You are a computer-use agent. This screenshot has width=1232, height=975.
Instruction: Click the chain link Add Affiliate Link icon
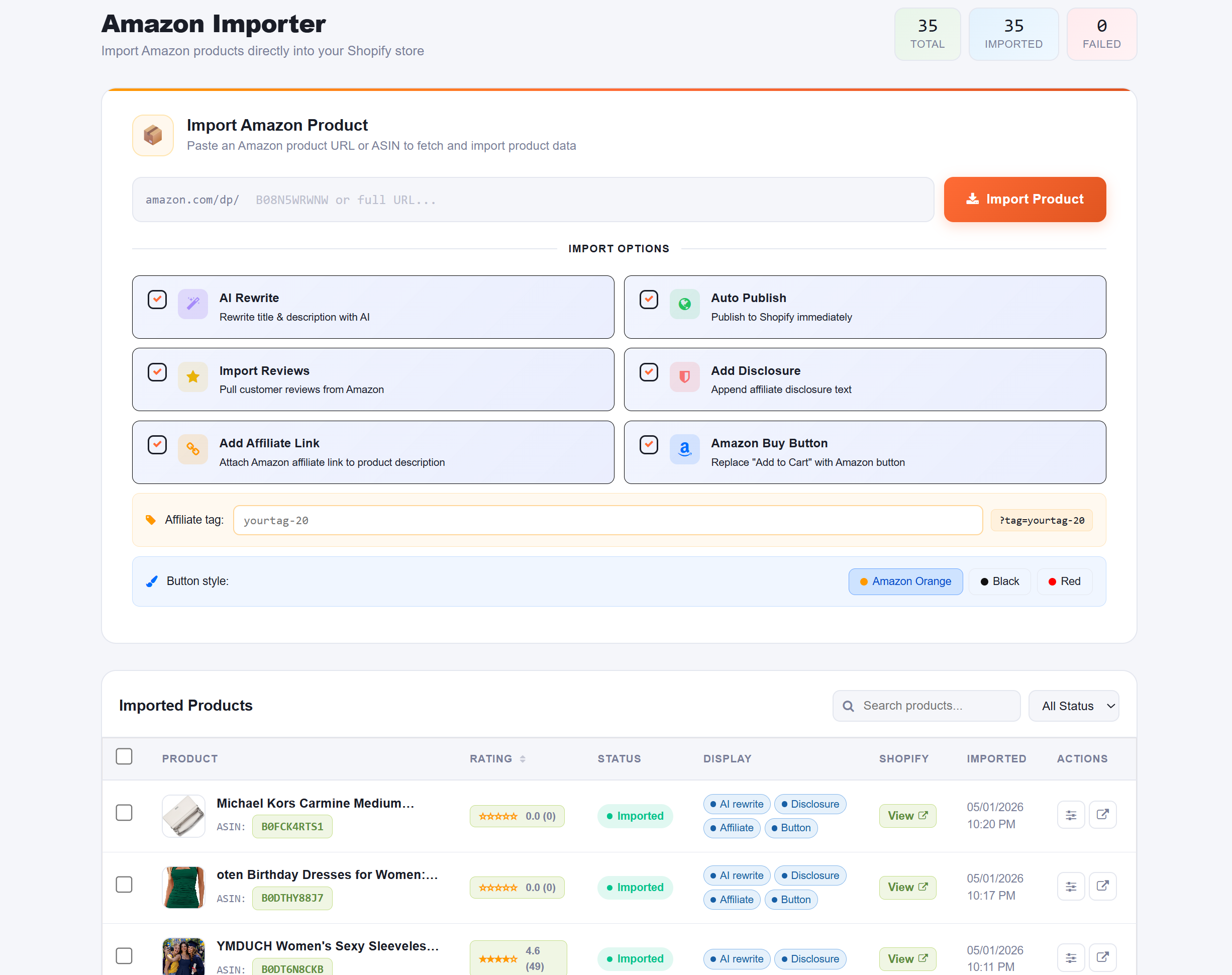pos(193,449)
